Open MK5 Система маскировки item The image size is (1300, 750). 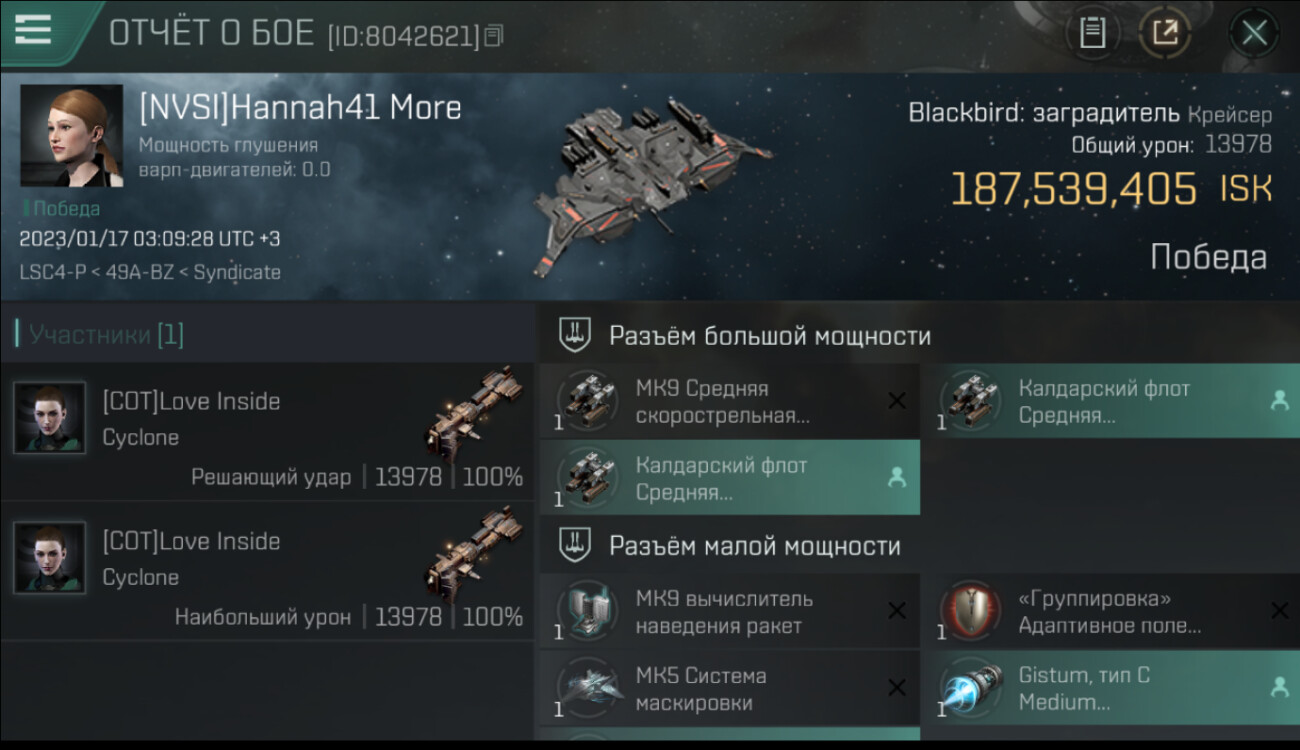tap(730, 688)
